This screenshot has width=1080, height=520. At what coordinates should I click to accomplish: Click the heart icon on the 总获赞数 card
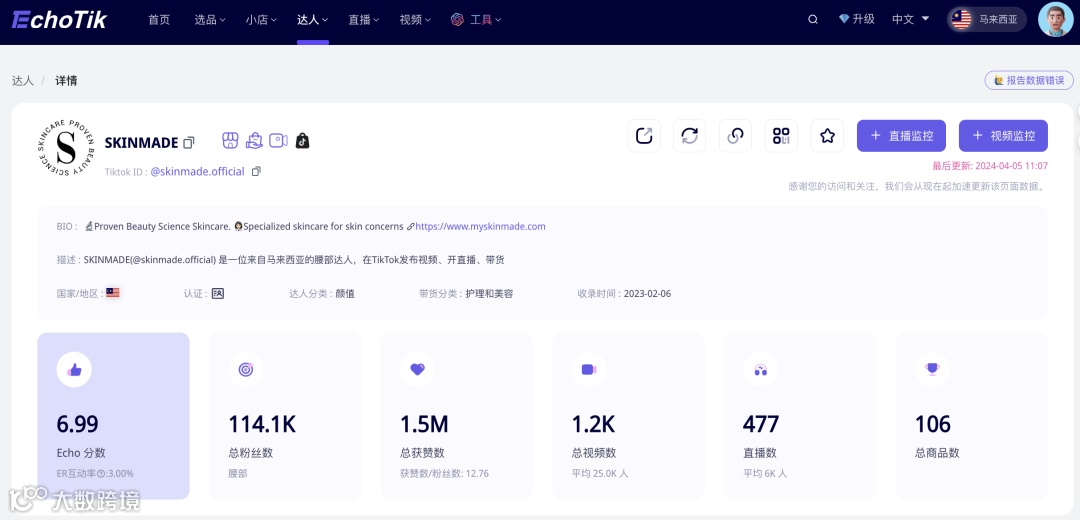[x=417, y=370]
